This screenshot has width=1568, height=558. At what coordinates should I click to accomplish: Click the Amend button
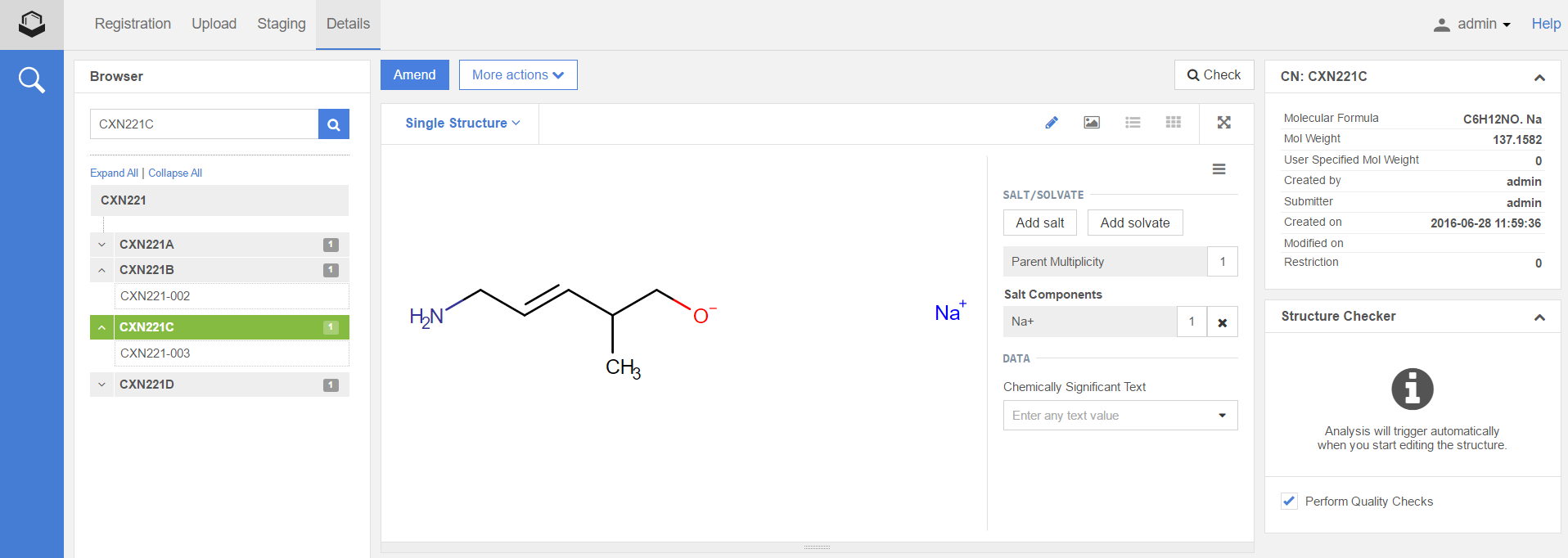[x=414, y=75]
